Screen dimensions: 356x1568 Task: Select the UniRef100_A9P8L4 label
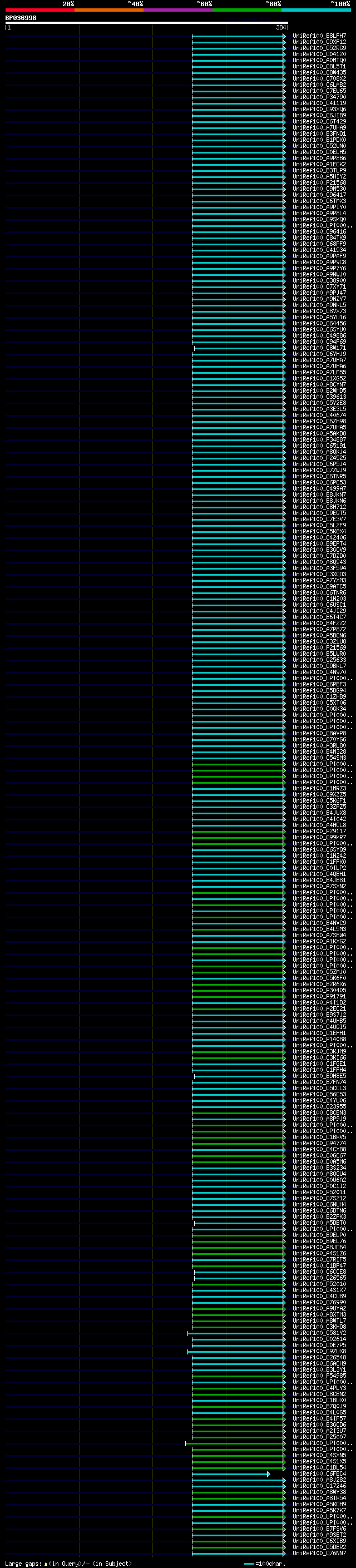[x=319, y=213]
